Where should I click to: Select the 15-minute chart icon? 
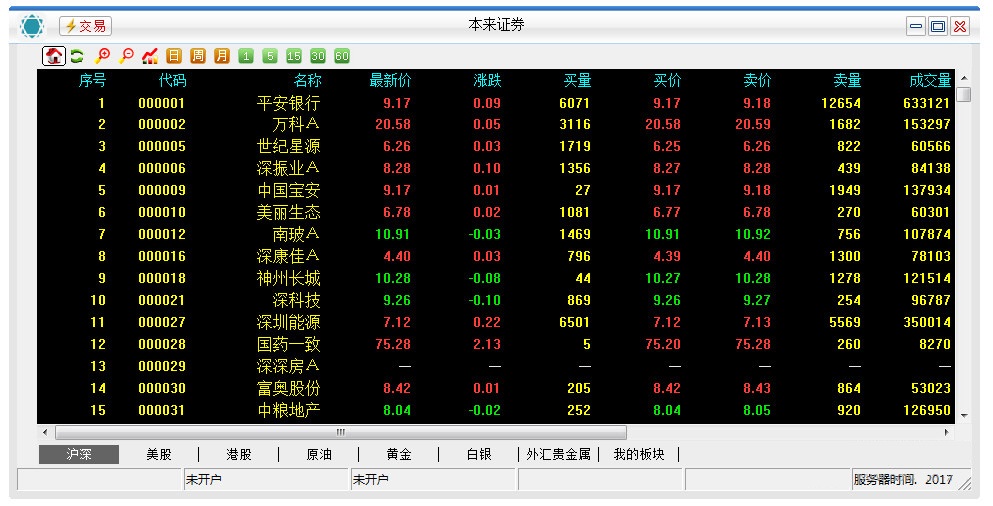point(294,56)
